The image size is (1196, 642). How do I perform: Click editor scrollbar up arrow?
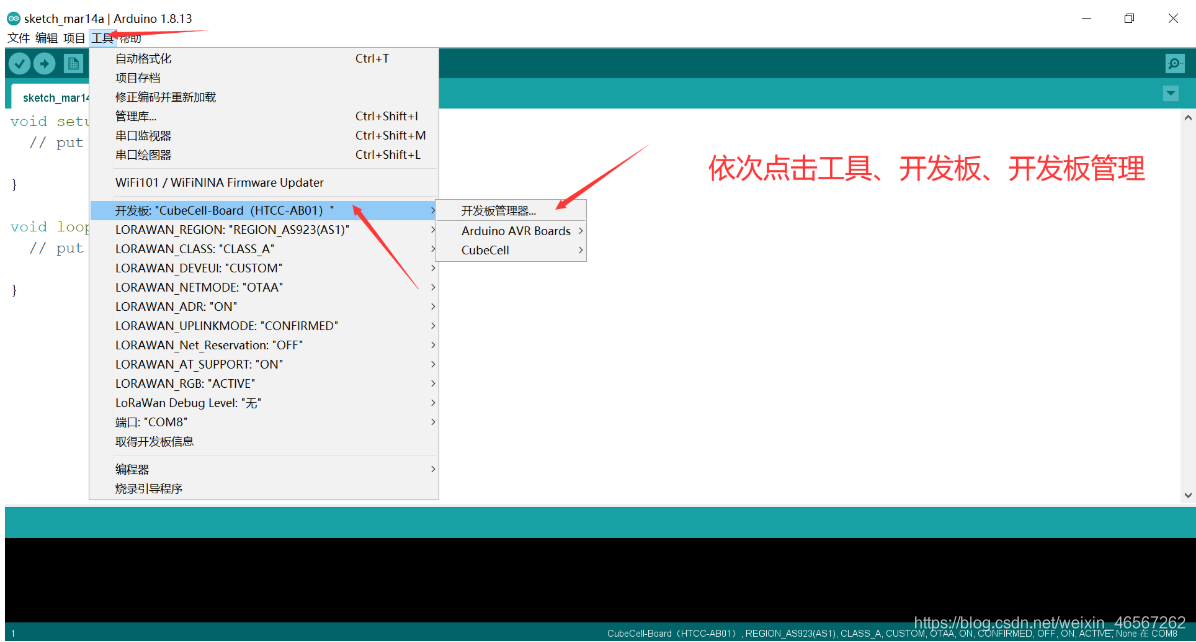(x=1188, y=117)
